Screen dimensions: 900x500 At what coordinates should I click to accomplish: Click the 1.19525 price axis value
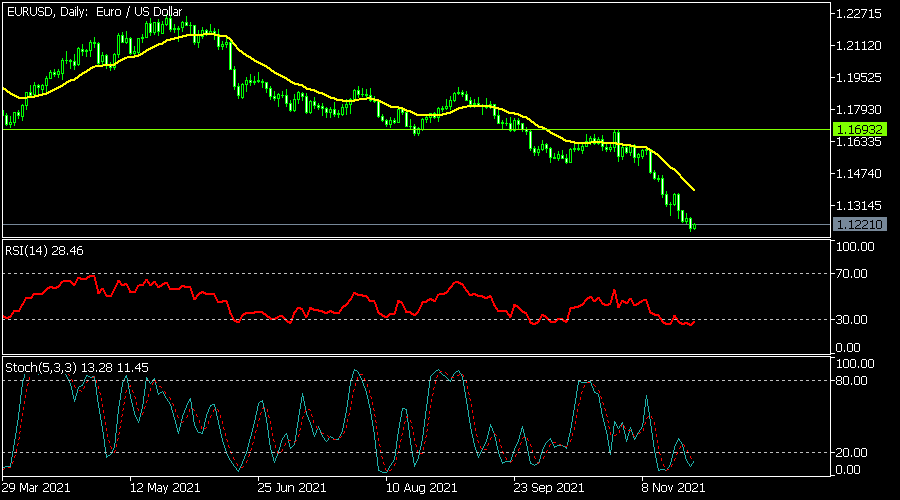click(x=859, y=77)
